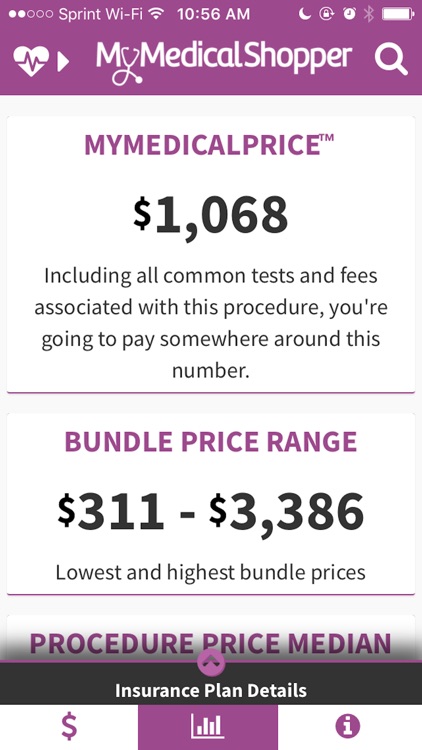The width and height of the screenshot is (422, 750).
Task: Click the moon Do Not Disturb icon
Action: click(x=305, y=14)
